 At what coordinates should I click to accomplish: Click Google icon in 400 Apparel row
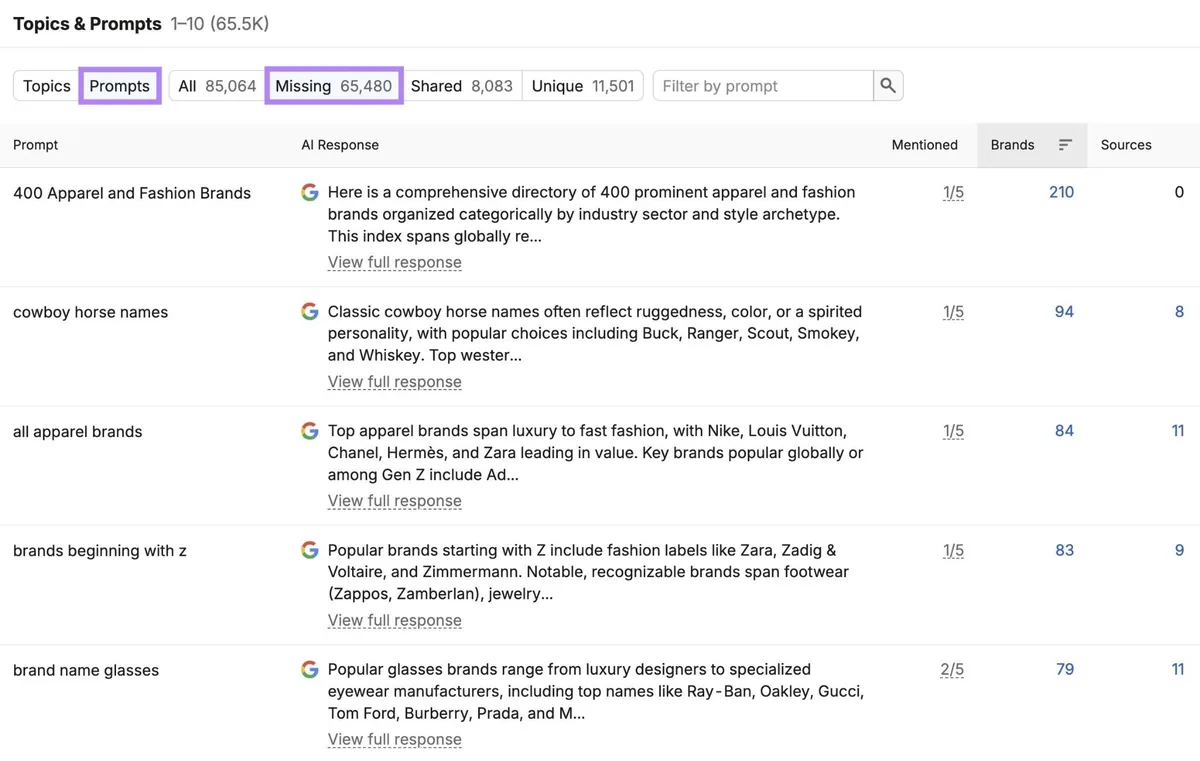[310, 192]
